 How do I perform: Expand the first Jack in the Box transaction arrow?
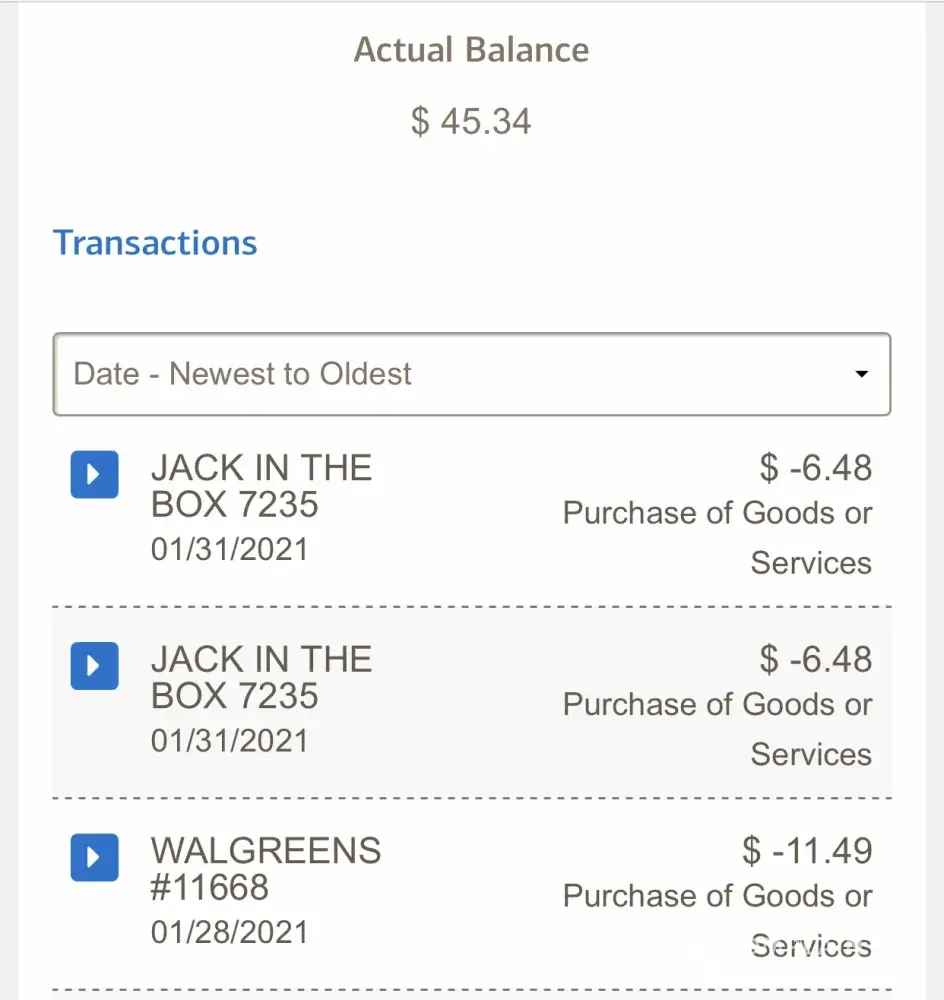pyautogui.click(x=94, y=474)
